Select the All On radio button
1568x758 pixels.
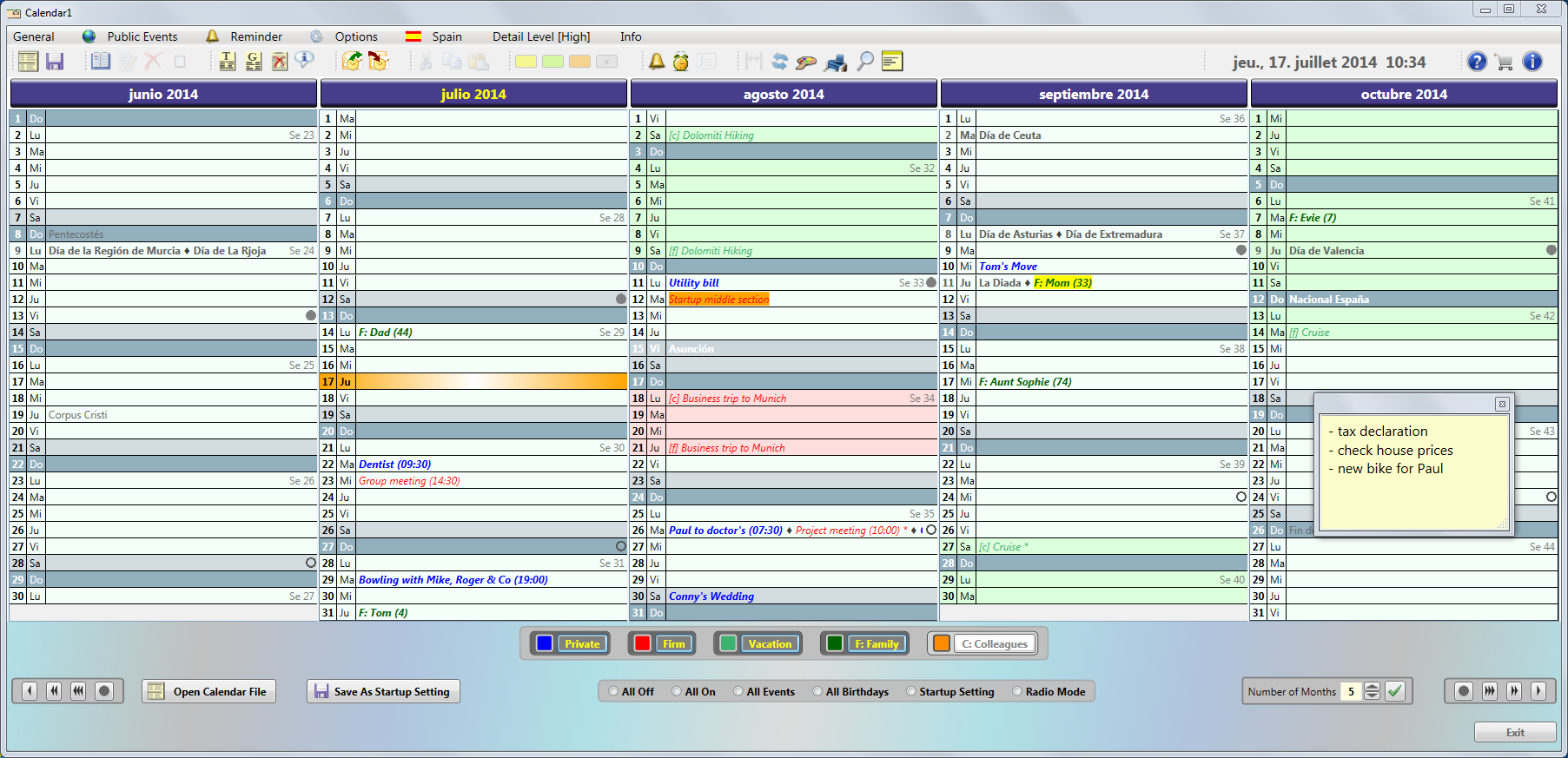(677, 692)
